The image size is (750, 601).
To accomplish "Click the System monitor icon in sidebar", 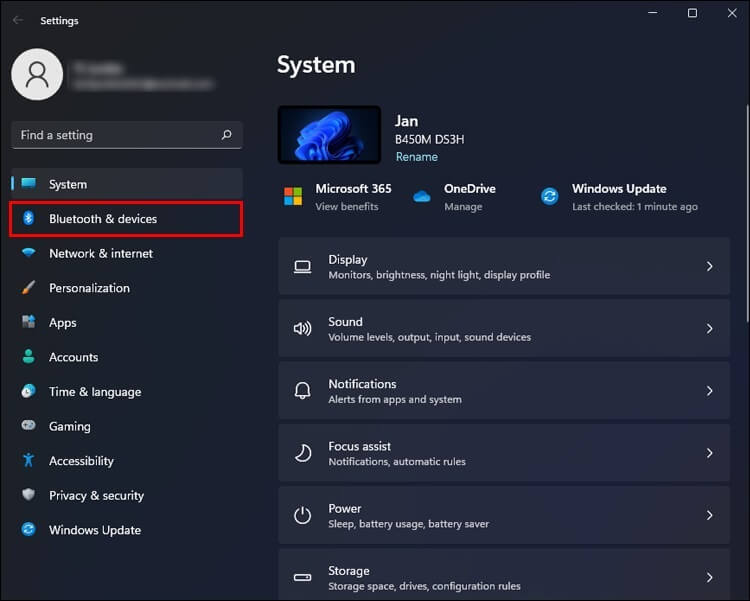I will 29,183.
